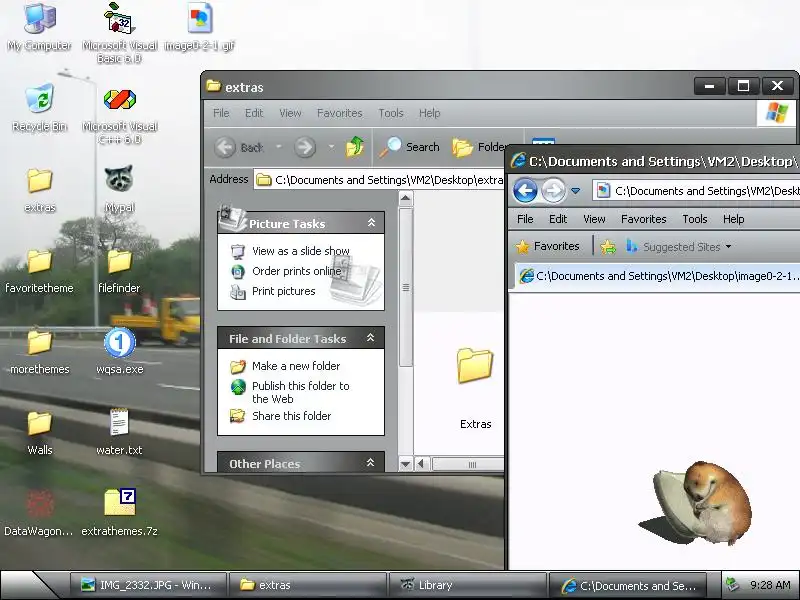Select water.txt desktop file
800x600 pixels.
[119, 432]
